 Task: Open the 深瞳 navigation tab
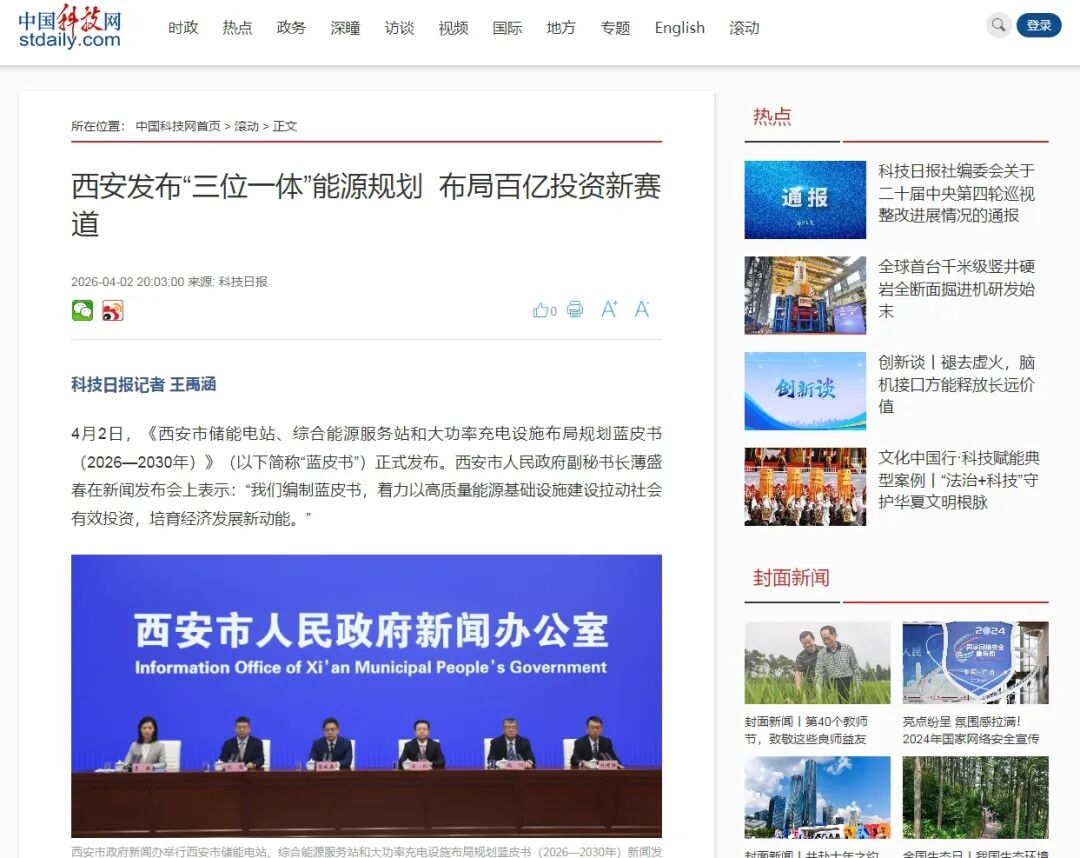(345, 28)
